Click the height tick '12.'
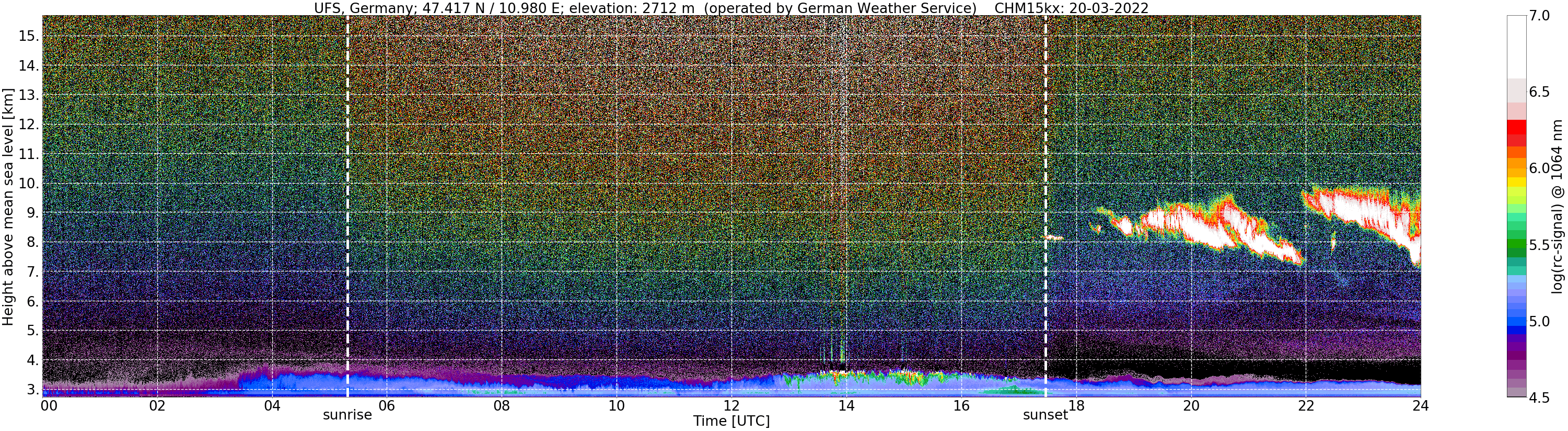Screen dimensions: 1568x431 [x=29, y=125]
